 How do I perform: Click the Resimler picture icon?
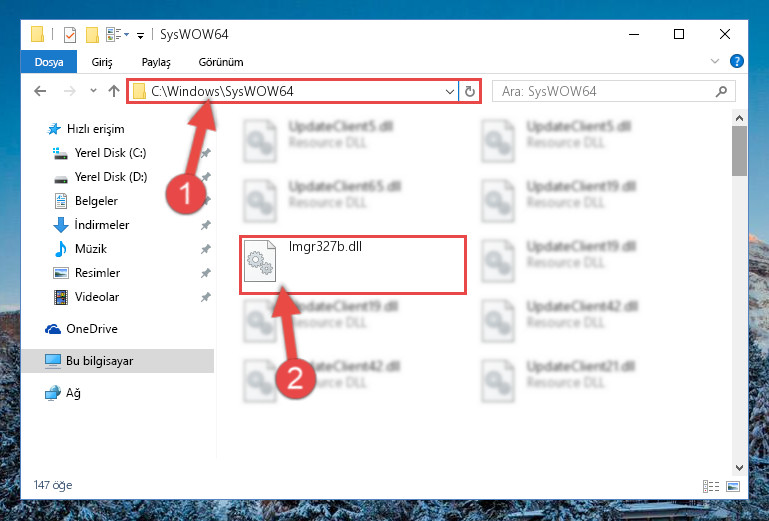click(x=61, y=273)
